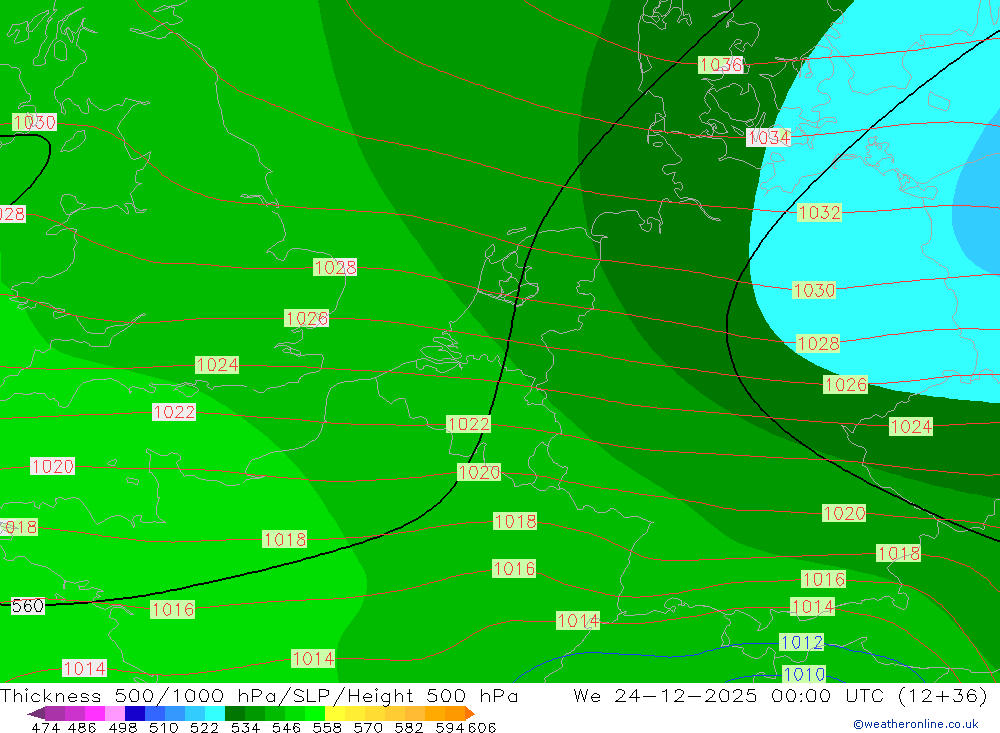Click the 1034 isobar label
The image size is (1000, 733).
(x=768, y=137)
